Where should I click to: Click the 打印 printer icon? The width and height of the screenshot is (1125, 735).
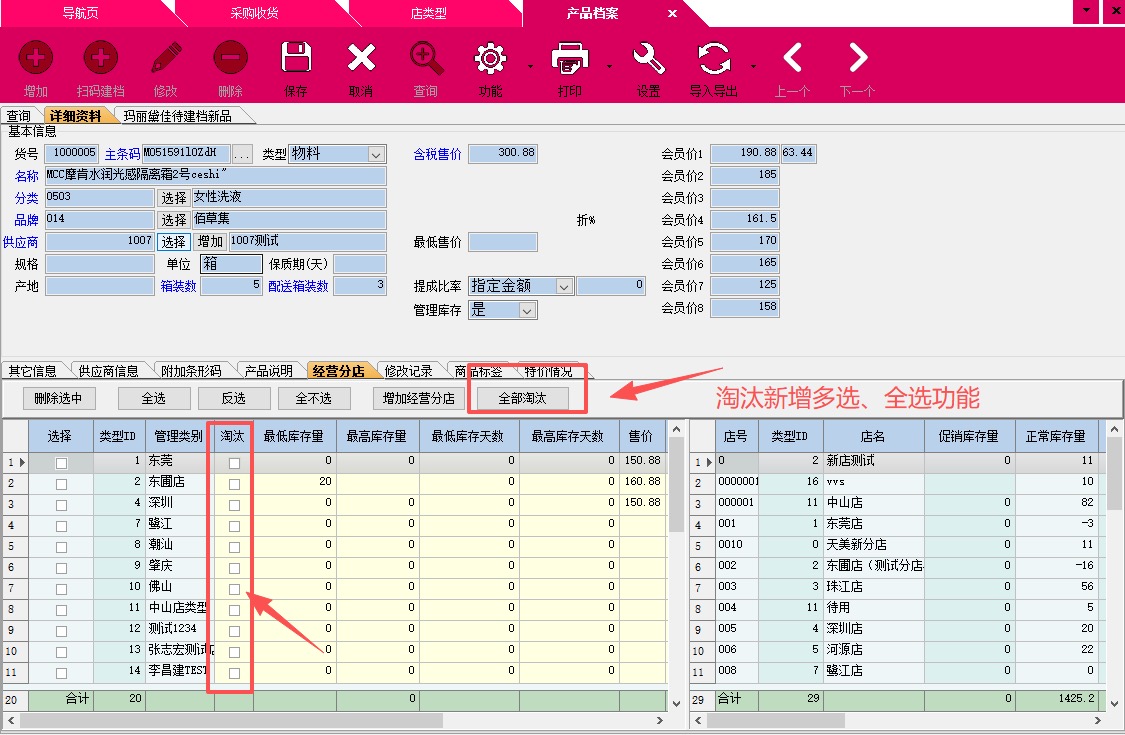569,59
